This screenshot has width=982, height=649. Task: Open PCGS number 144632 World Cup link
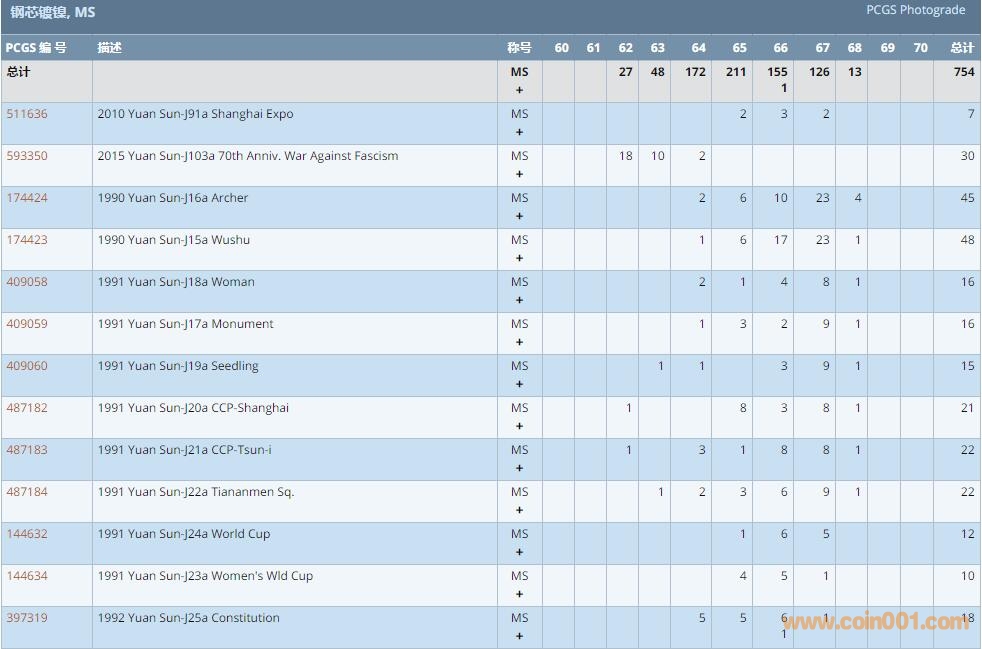coord(27,534)
